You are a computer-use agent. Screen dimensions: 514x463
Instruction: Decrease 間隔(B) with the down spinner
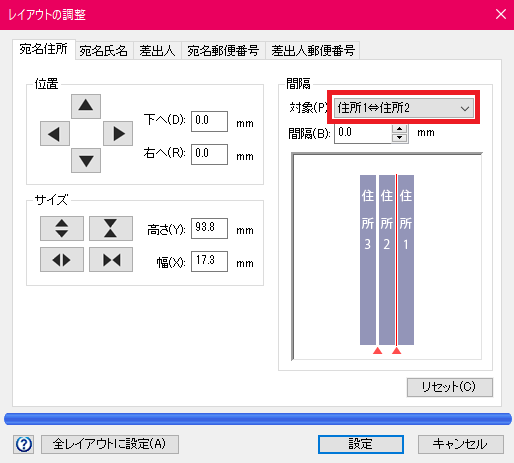(x=400, y=138)
